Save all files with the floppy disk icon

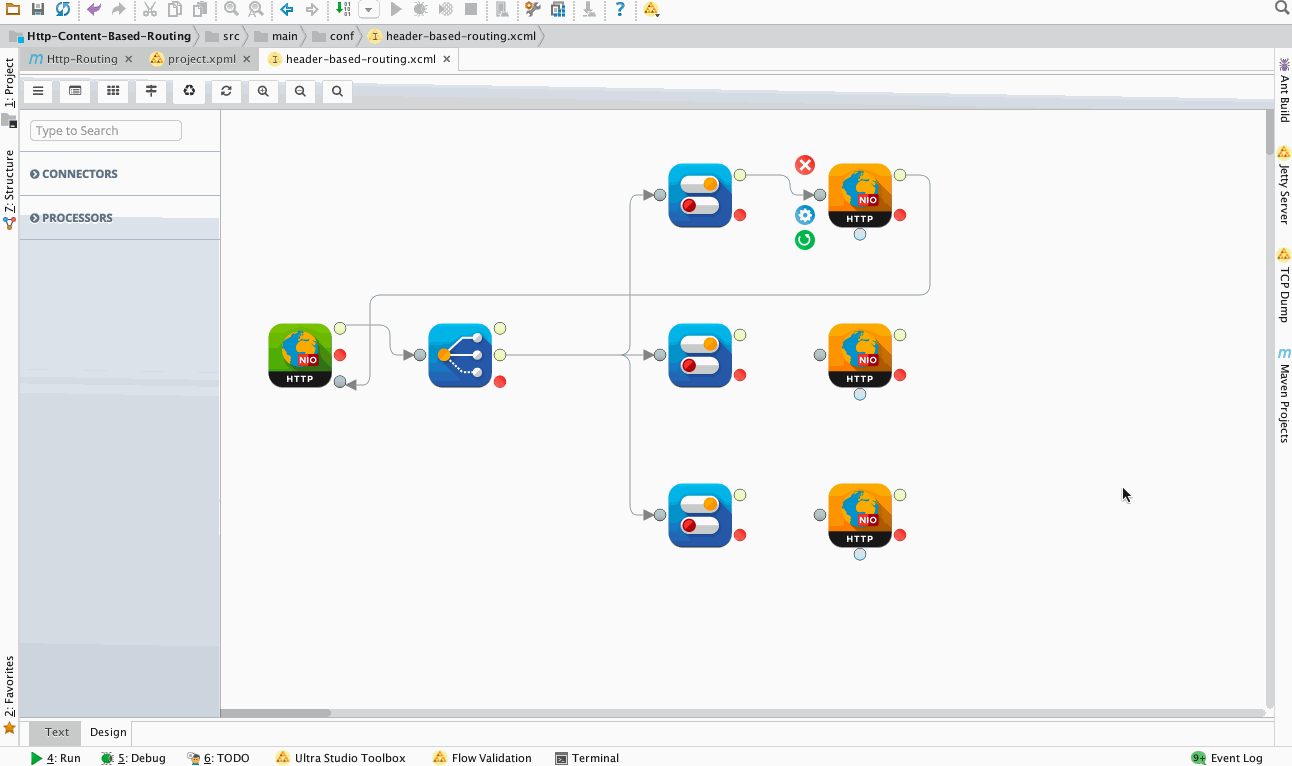click(38, 9)
